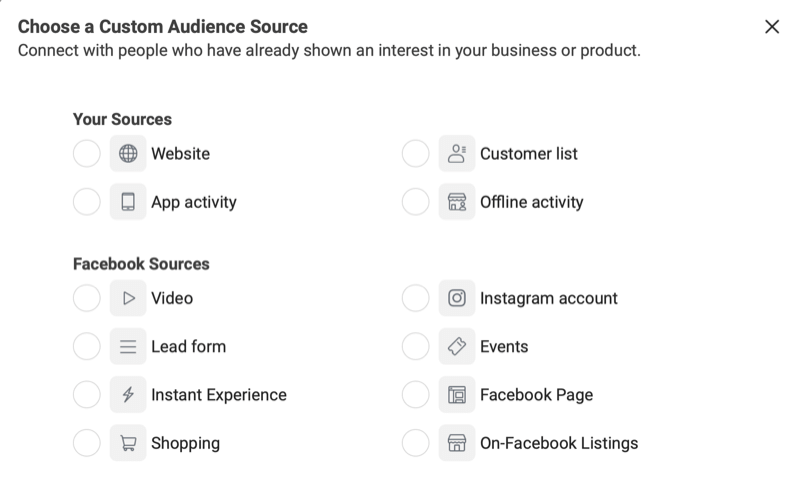The image size is (800, 496).
Task: Click the Lead form lines icon
Action: click(128, 346)
